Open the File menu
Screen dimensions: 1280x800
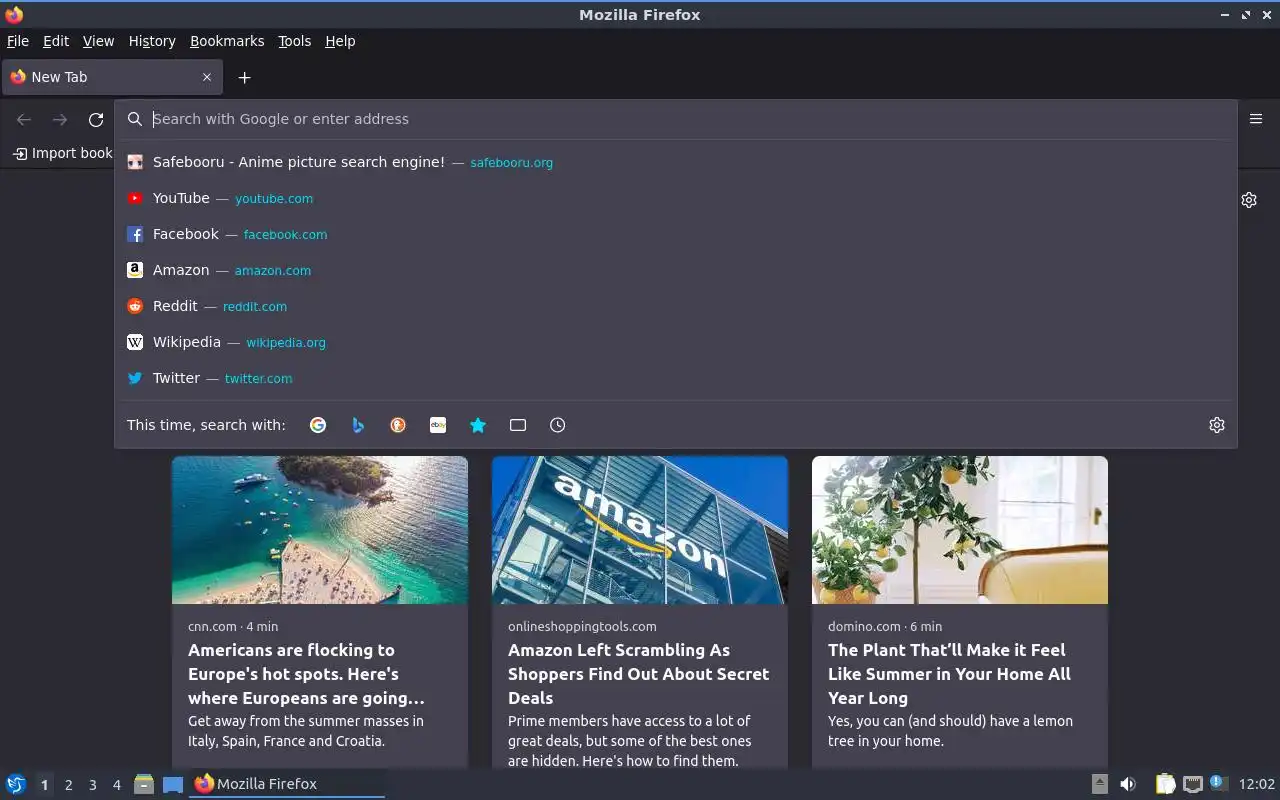tap(18, 41)
